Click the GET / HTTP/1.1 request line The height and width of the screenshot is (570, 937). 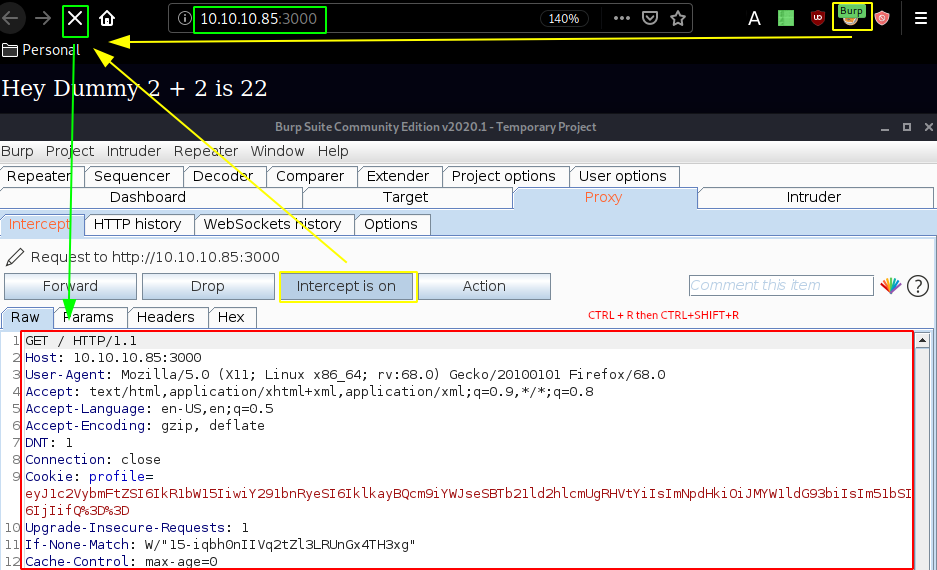coord(81,341)
